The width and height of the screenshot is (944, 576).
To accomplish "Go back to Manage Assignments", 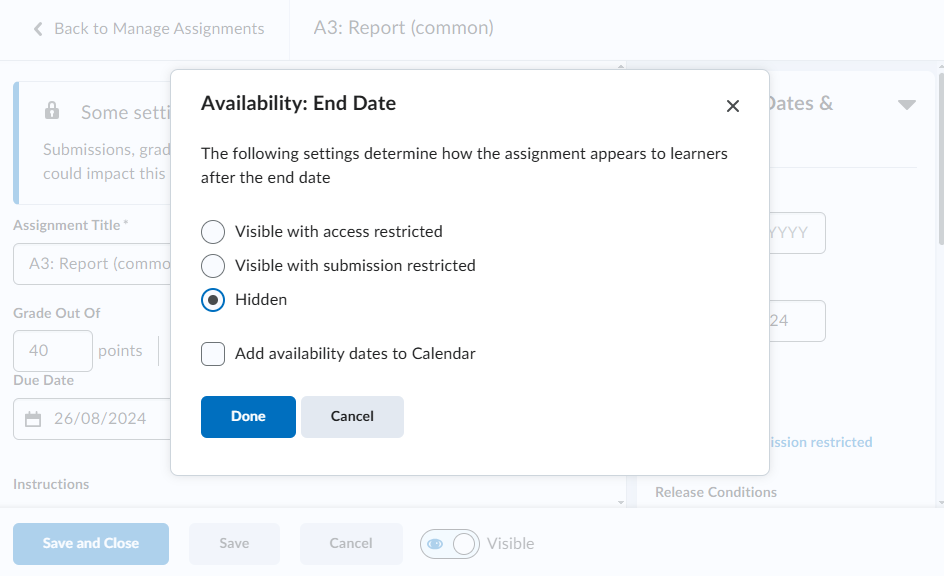I will pyautogui.click(x=158, y=29).
